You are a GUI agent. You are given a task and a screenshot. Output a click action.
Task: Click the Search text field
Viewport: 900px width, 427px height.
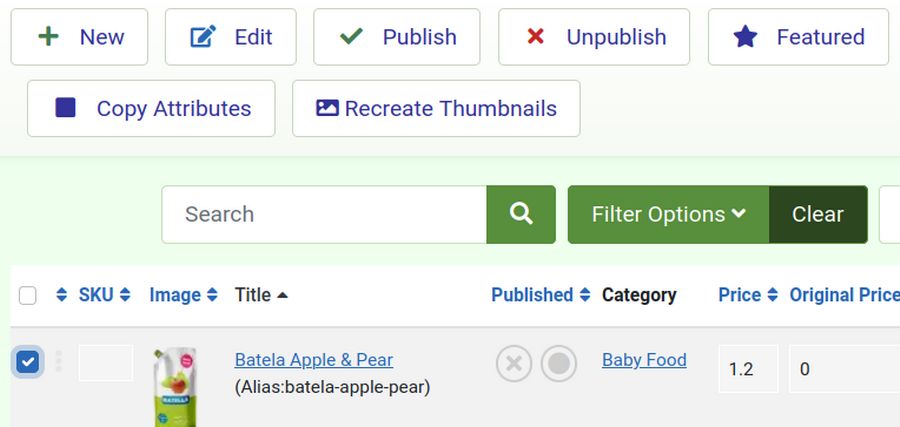(324, 214)
